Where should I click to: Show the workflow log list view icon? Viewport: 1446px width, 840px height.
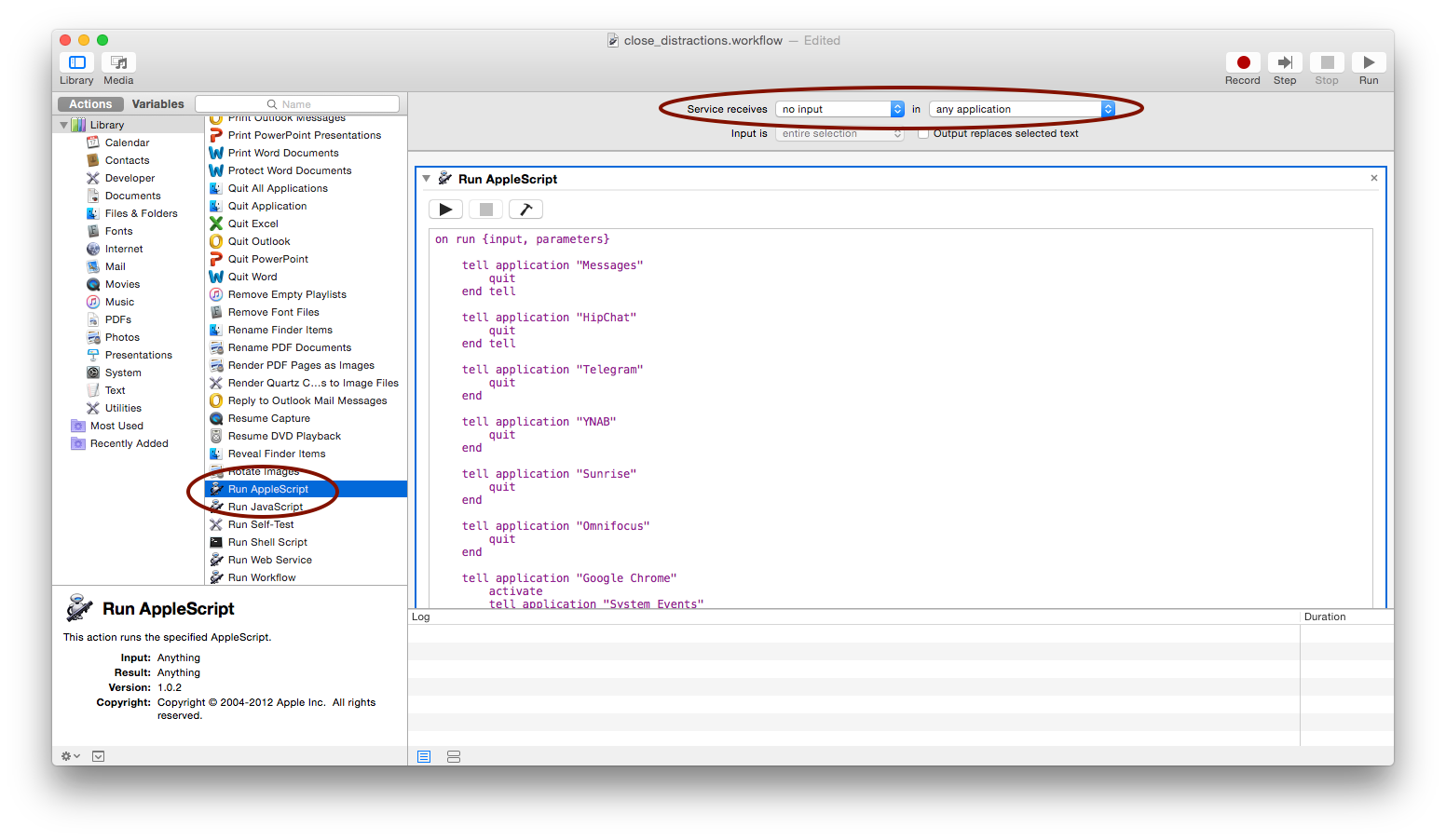coord(424,756)
